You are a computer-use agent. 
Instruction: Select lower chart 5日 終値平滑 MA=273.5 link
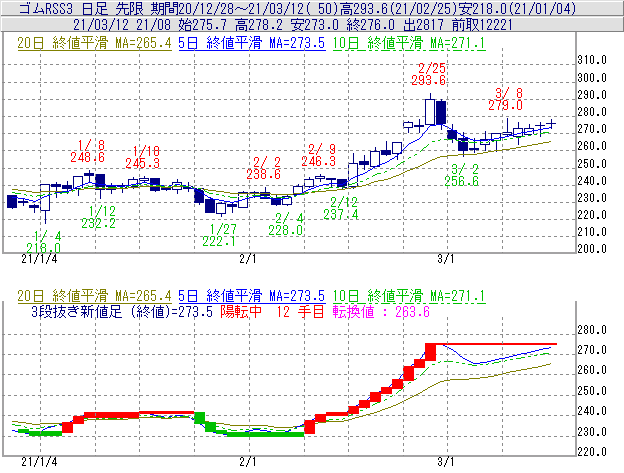click(x=252, y=296)
